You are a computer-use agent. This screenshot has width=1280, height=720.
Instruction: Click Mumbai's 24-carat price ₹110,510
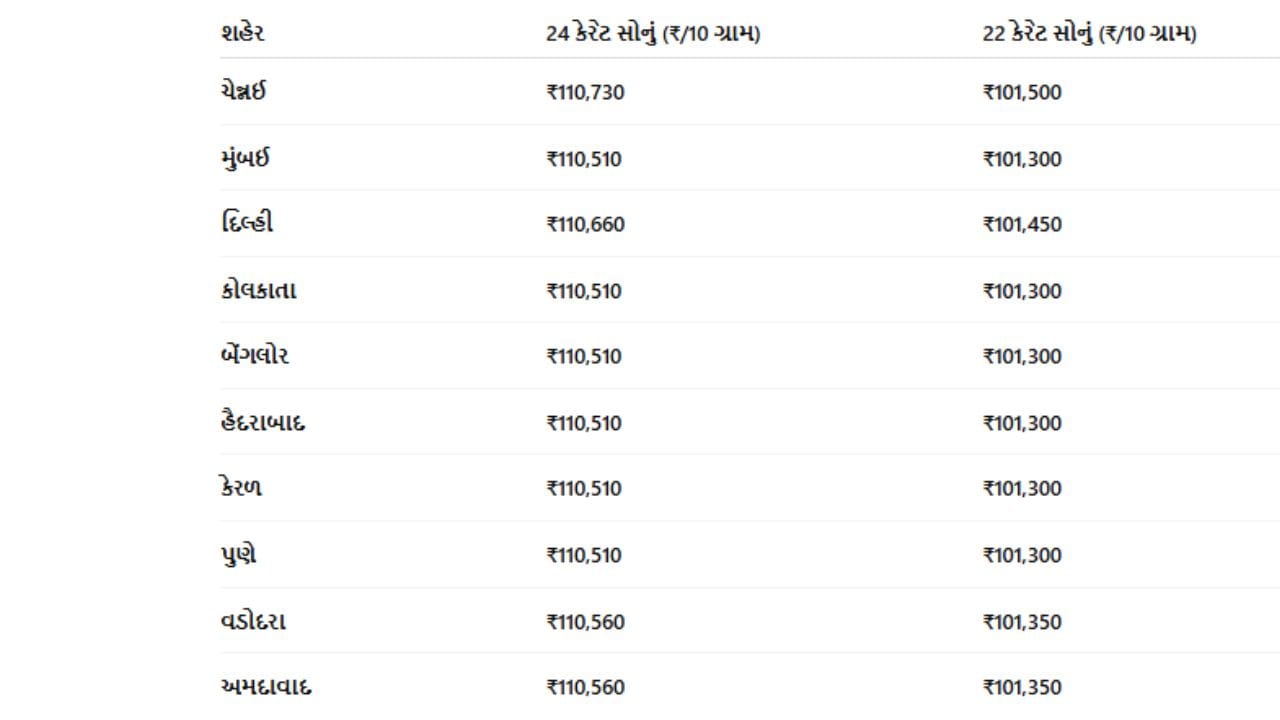click(583, 159)
